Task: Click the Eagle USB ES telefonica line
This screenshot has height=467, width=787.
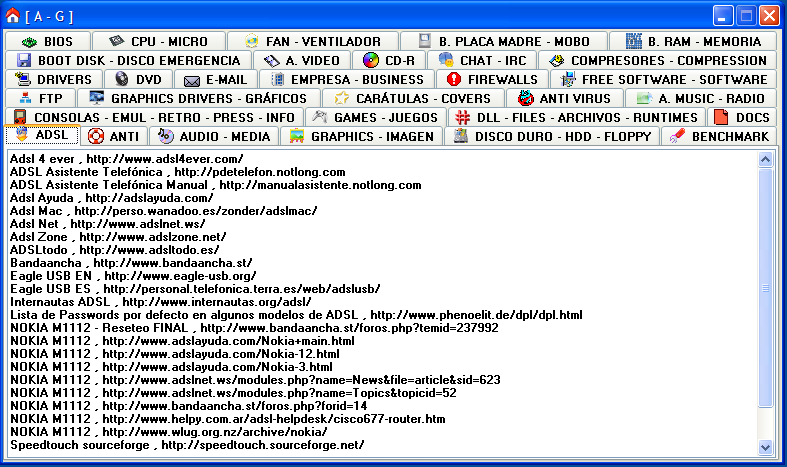Action: click(x=195, y=289)
